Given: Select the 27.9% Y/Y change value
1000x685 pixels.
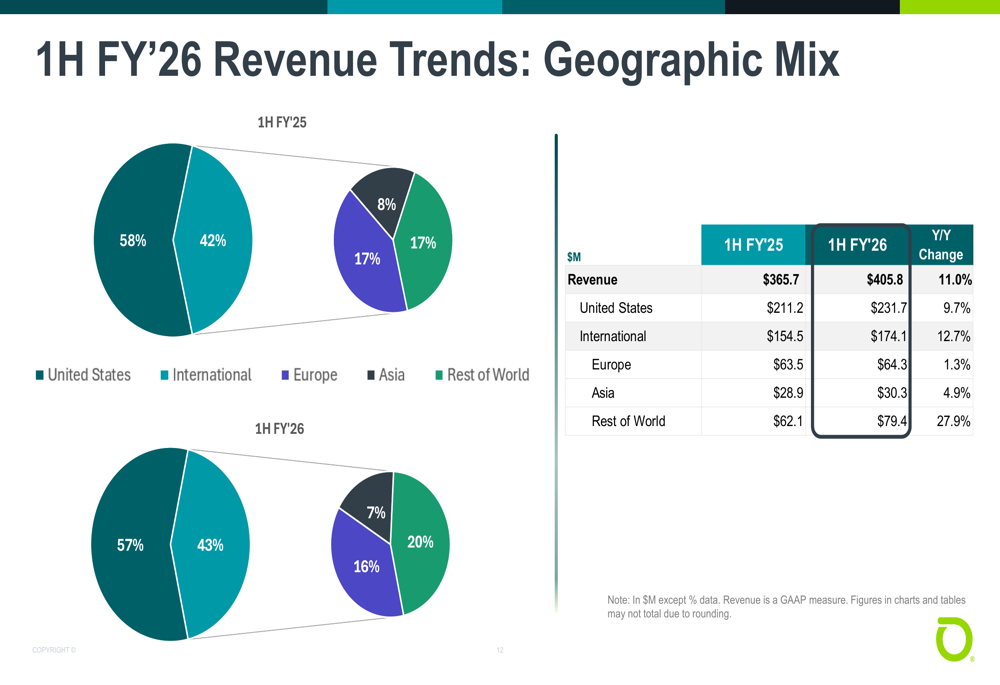Looking at the screenshot, I should coord(953,421).
